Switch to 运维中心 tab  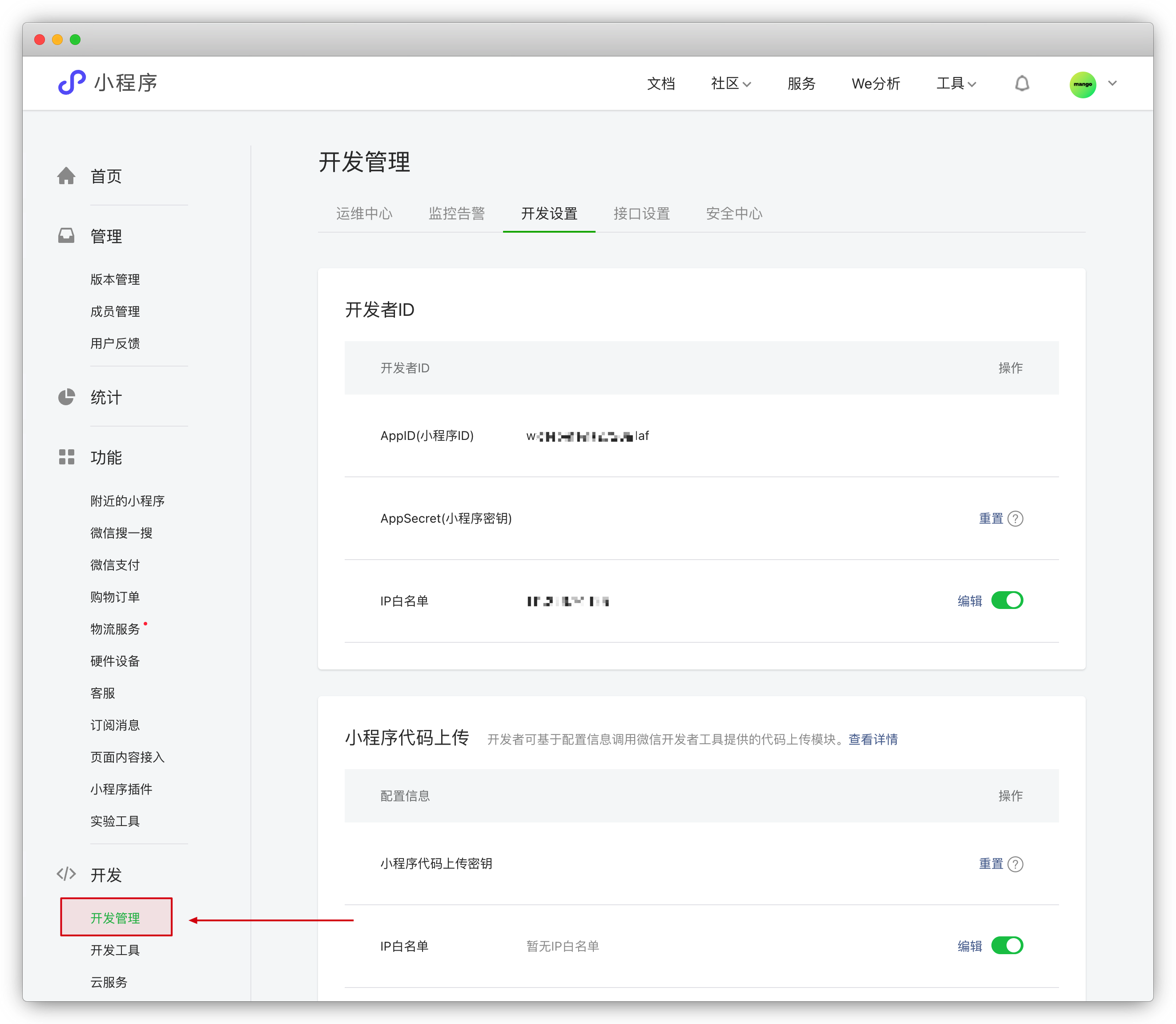[x=364, y=214]
